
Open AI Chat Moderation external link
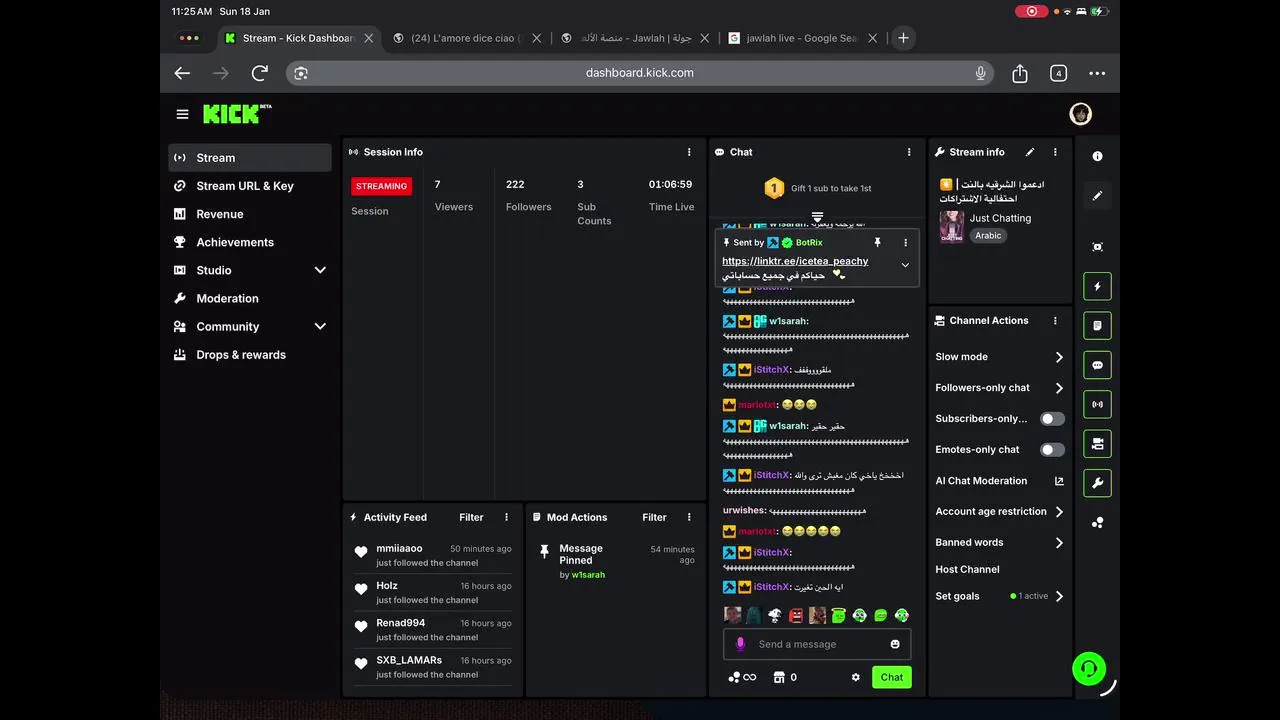1059,481
